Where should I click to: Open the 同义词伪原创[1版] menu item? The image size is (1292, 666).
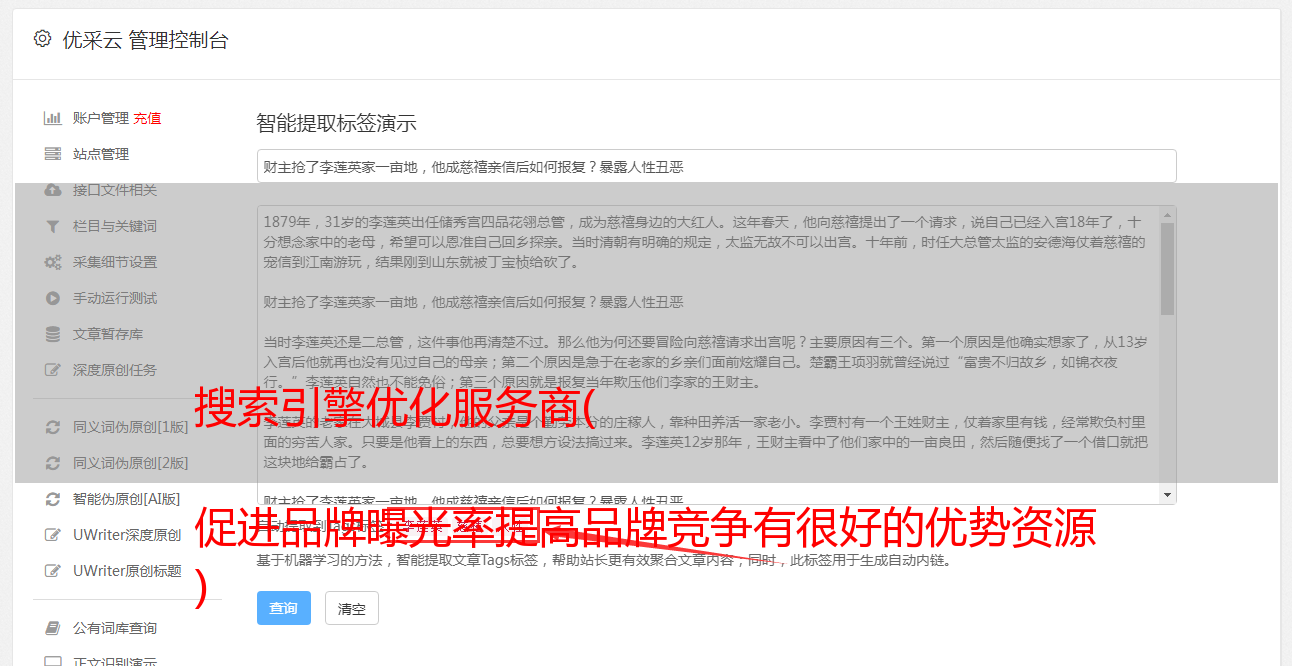point(130,427)
